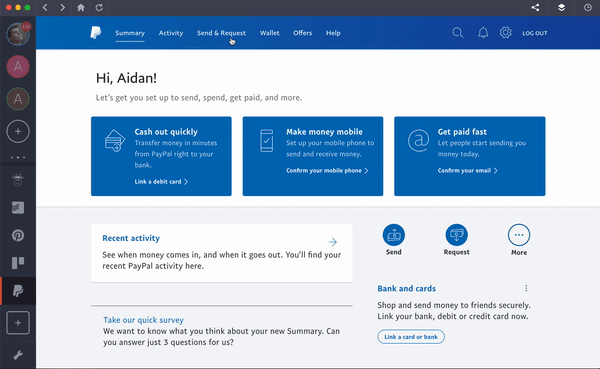Click the Get paid fast @ icon
Viewport: 600px width, 369px height.
pos(418,140)
